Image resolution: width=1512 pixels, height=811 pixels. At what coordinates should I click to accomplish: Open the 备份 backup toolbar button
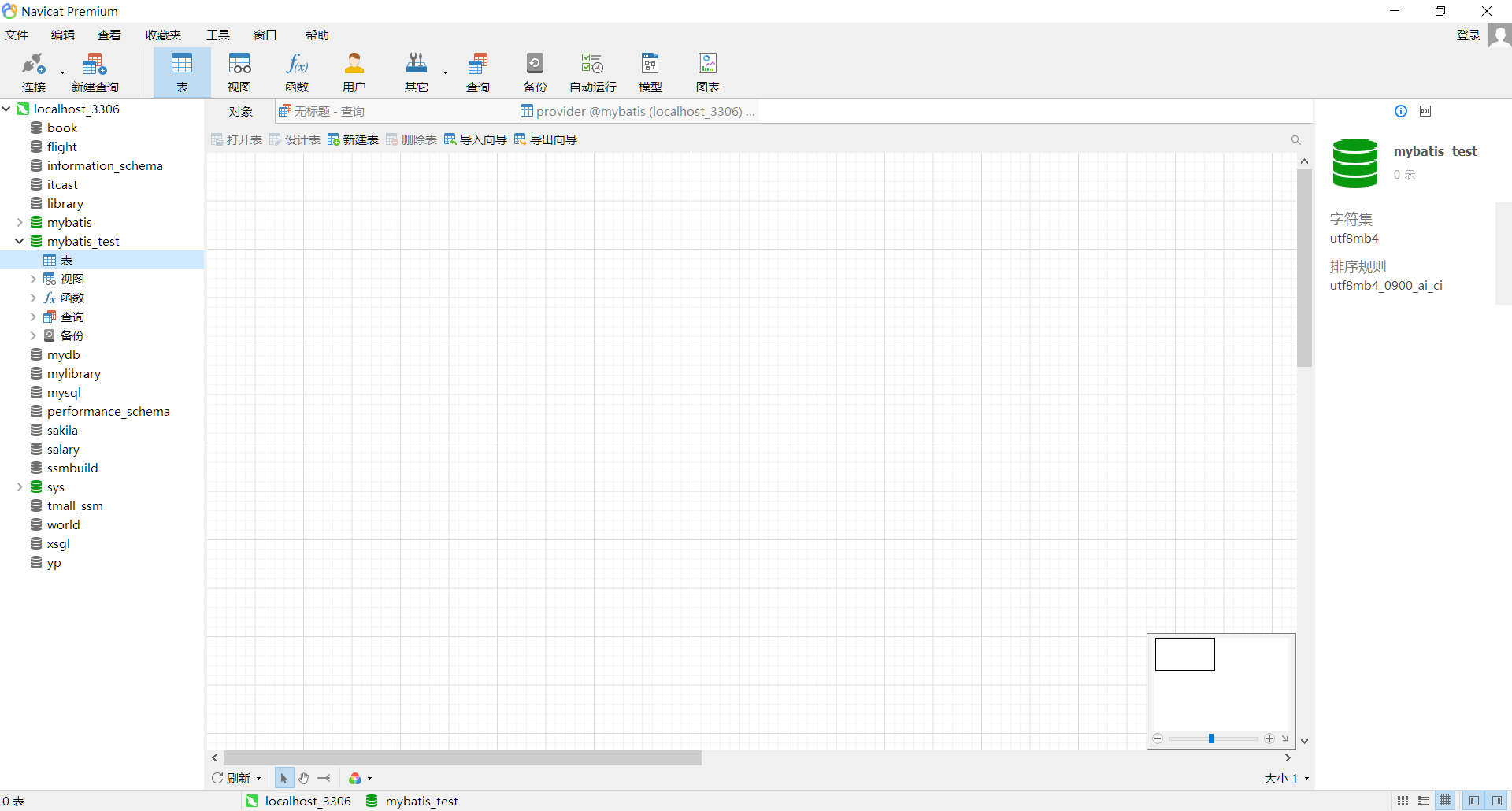[x=535, y=72]
